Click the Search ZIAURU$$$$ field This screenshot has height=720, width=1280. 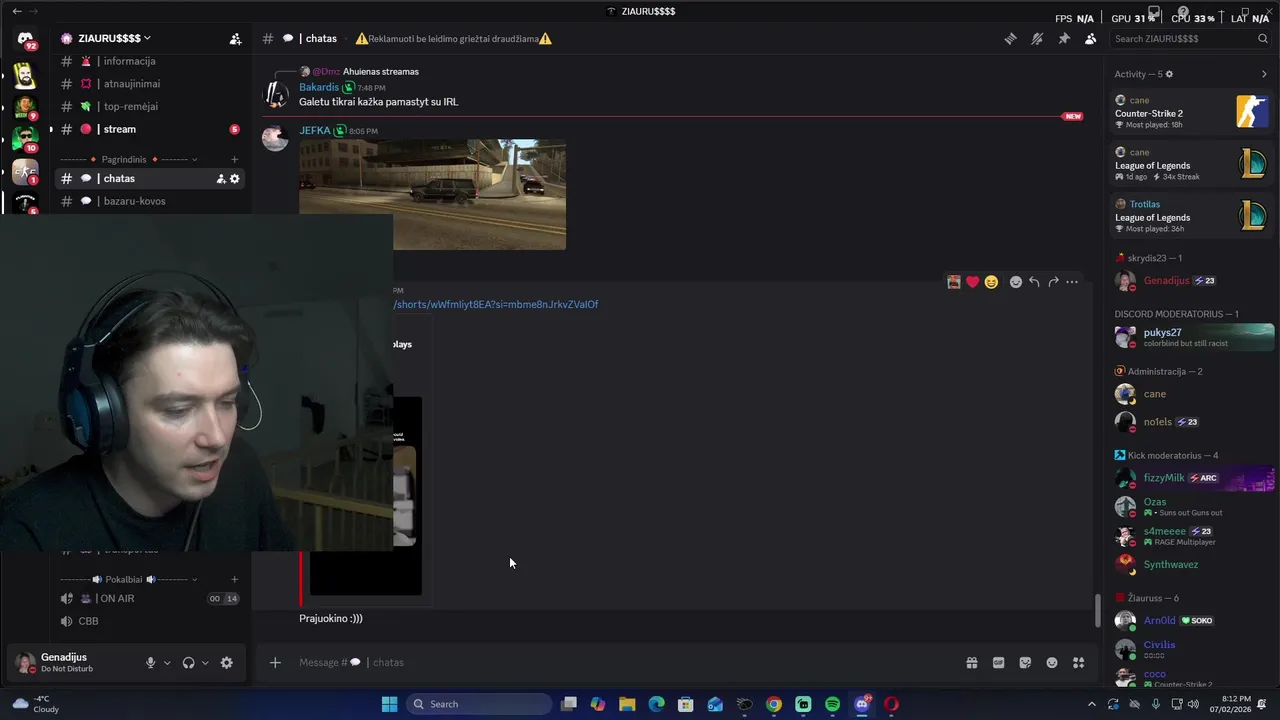pyautogui.click(x=1190, y=39)
